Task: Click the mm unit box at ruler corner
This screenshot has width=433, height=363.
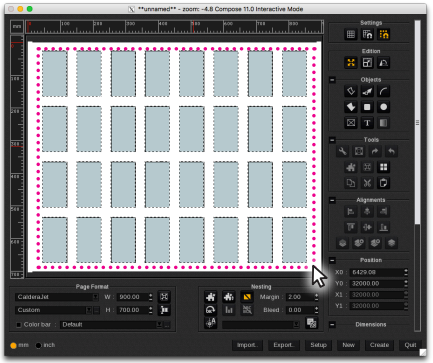Action: pyautogui.click(x=17, y=26)
